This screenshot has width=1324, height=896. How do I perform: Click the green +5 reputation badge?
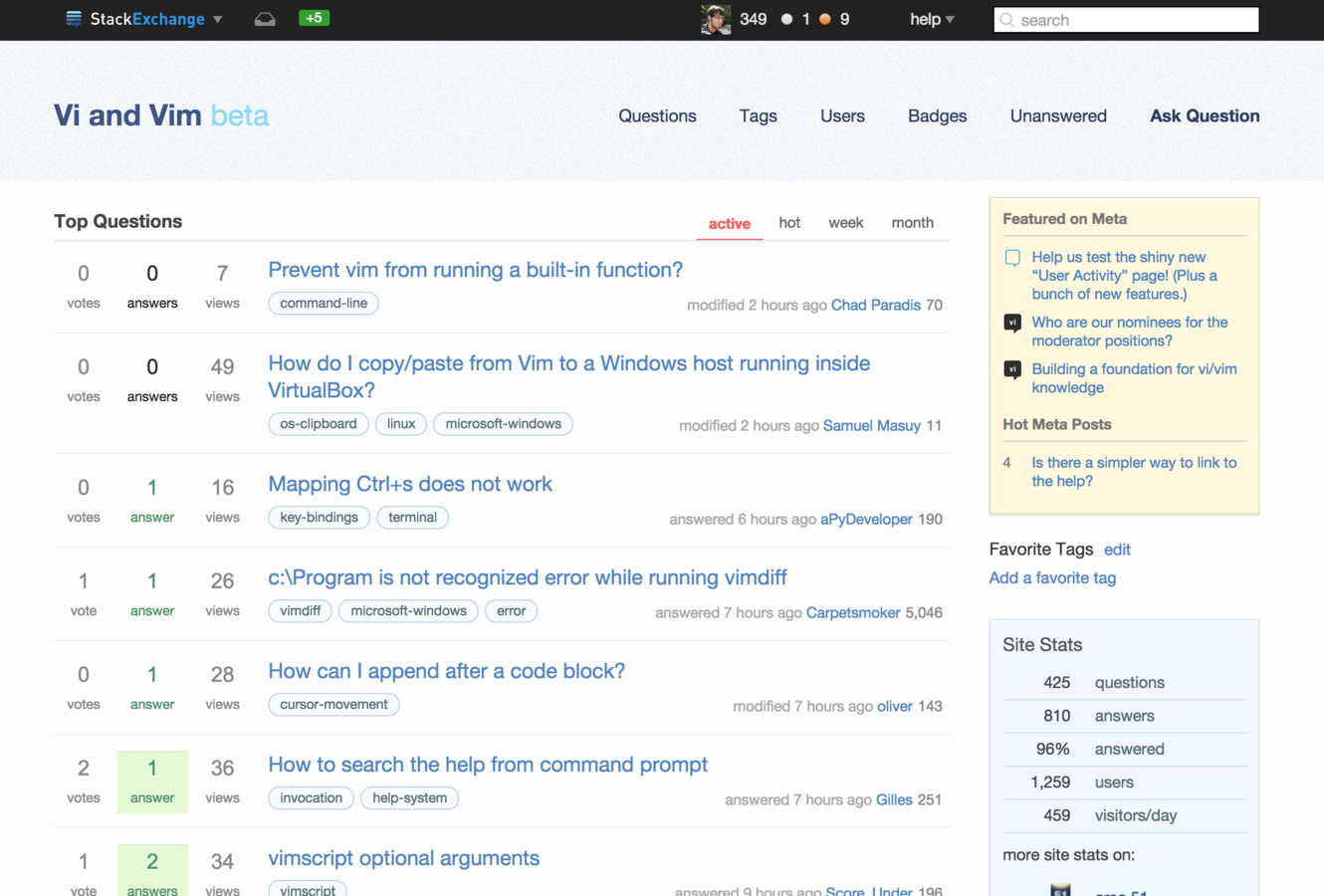tap(314, 18)
